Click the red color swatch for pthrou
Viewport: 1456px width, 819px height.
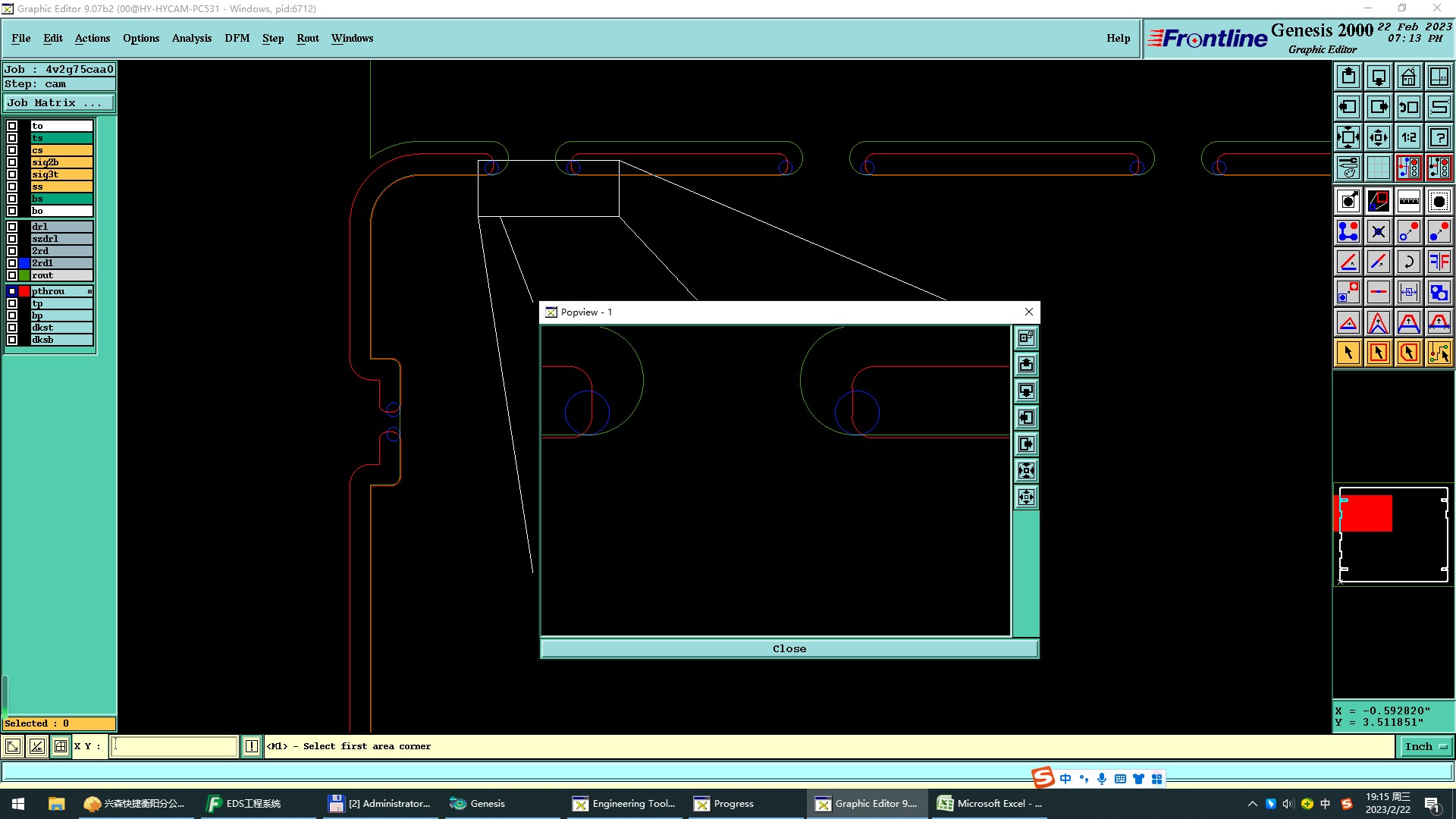coord(24,291)
